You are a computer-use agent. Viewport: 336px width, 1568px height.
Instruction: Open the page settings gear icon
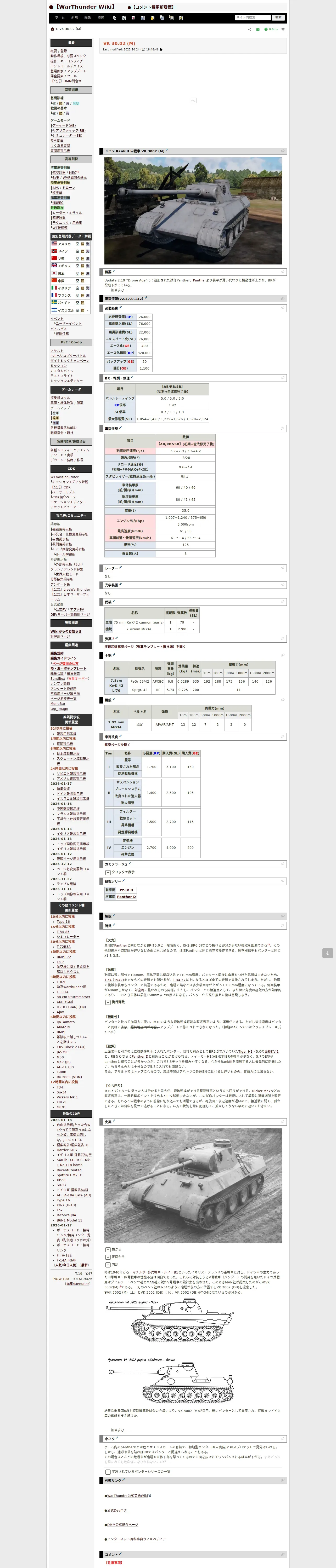coord(283,29)
